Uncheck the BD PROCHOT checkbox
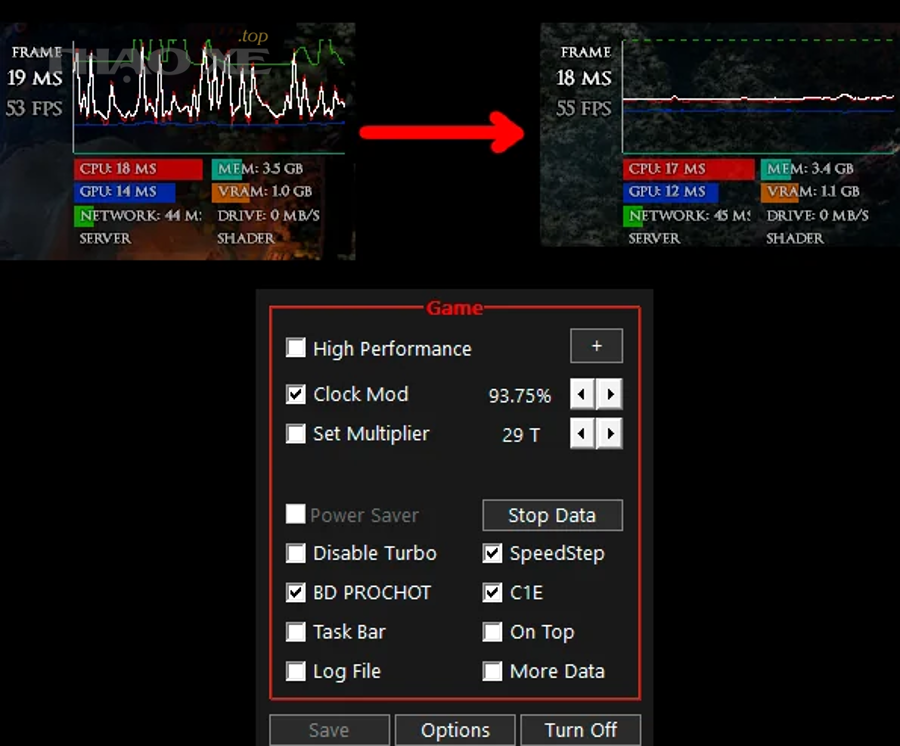 296,593
